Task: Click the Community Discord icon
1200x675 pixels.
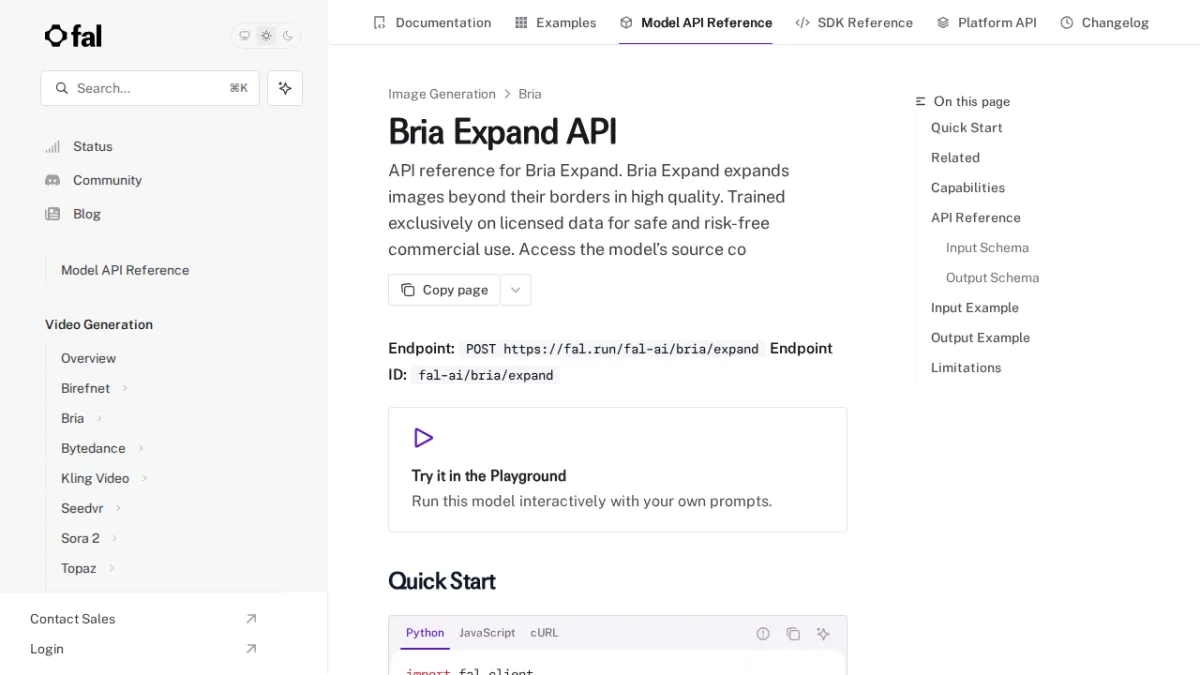Action: click(53, 180)
